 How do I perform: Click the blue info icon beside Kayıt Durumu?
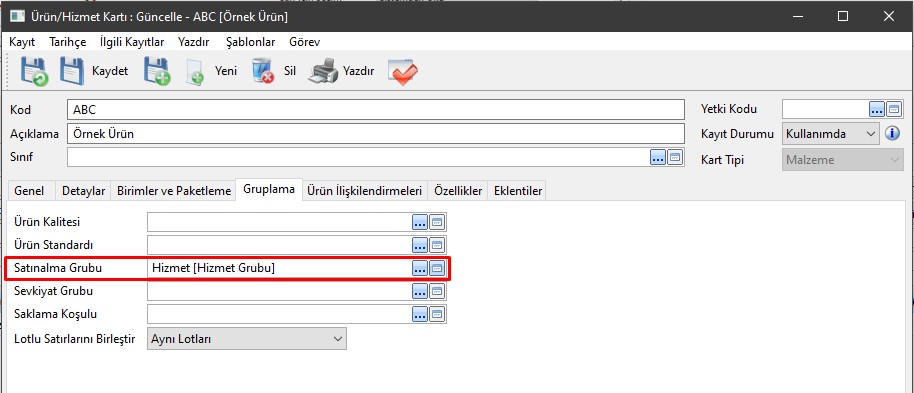pyautogui.click(x=892, y=134)
